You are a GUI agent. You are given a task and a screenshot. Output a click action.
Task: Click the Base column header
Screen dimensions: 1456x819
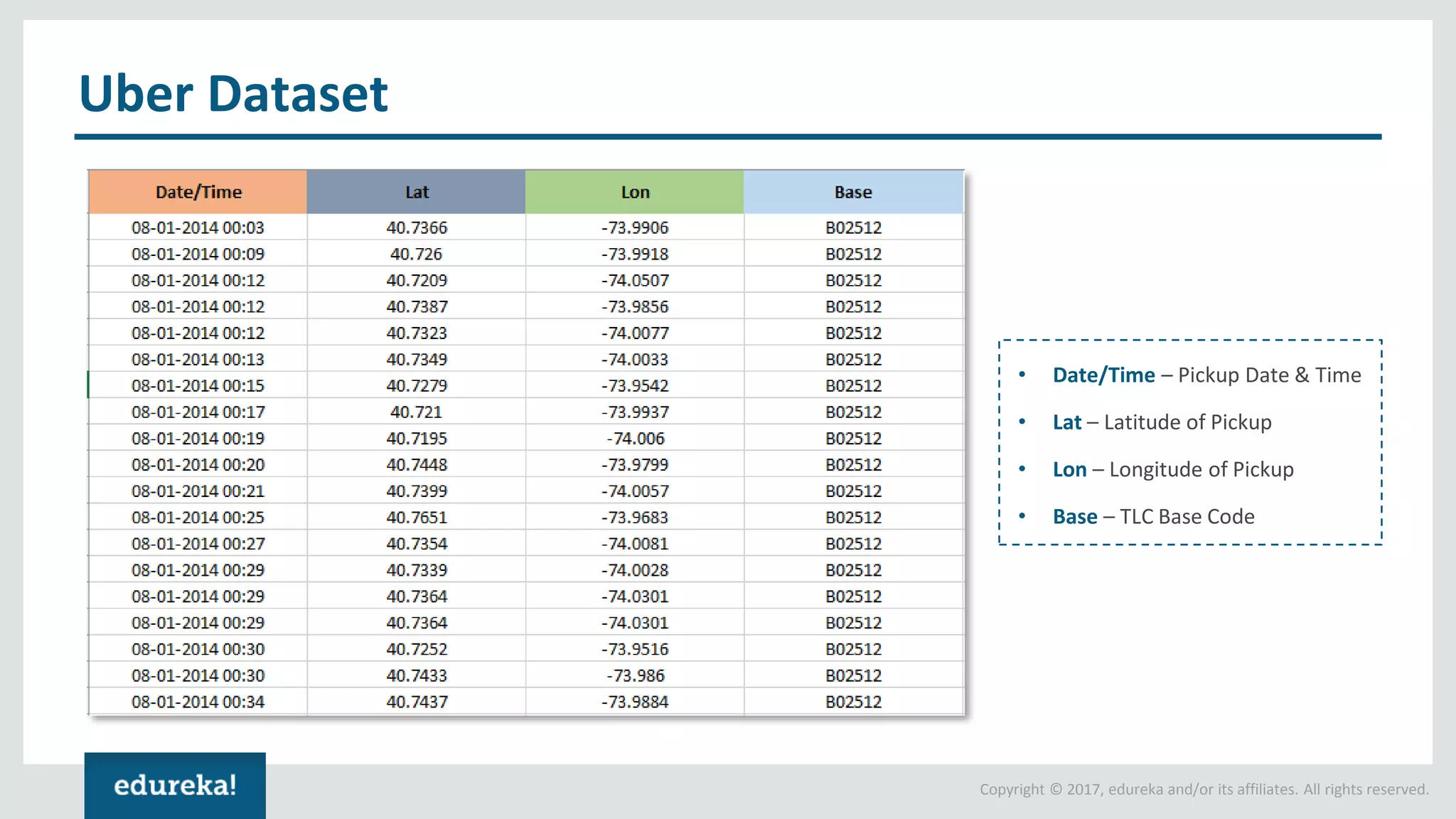(853, 192)
